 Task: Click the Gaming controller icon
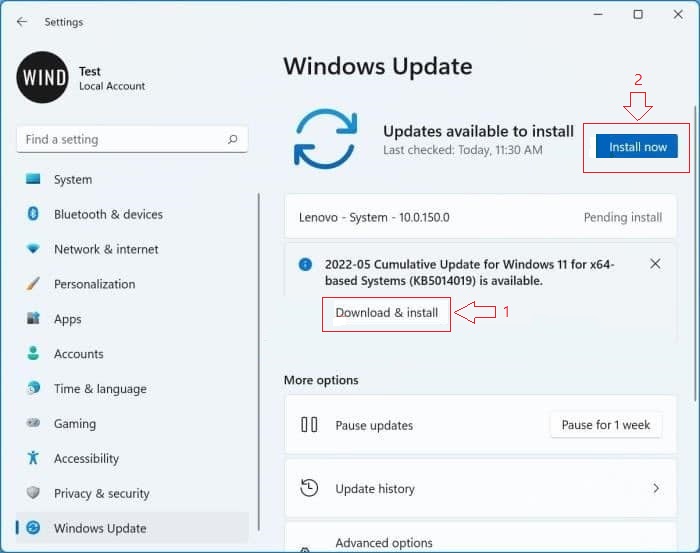pos(33,424)
